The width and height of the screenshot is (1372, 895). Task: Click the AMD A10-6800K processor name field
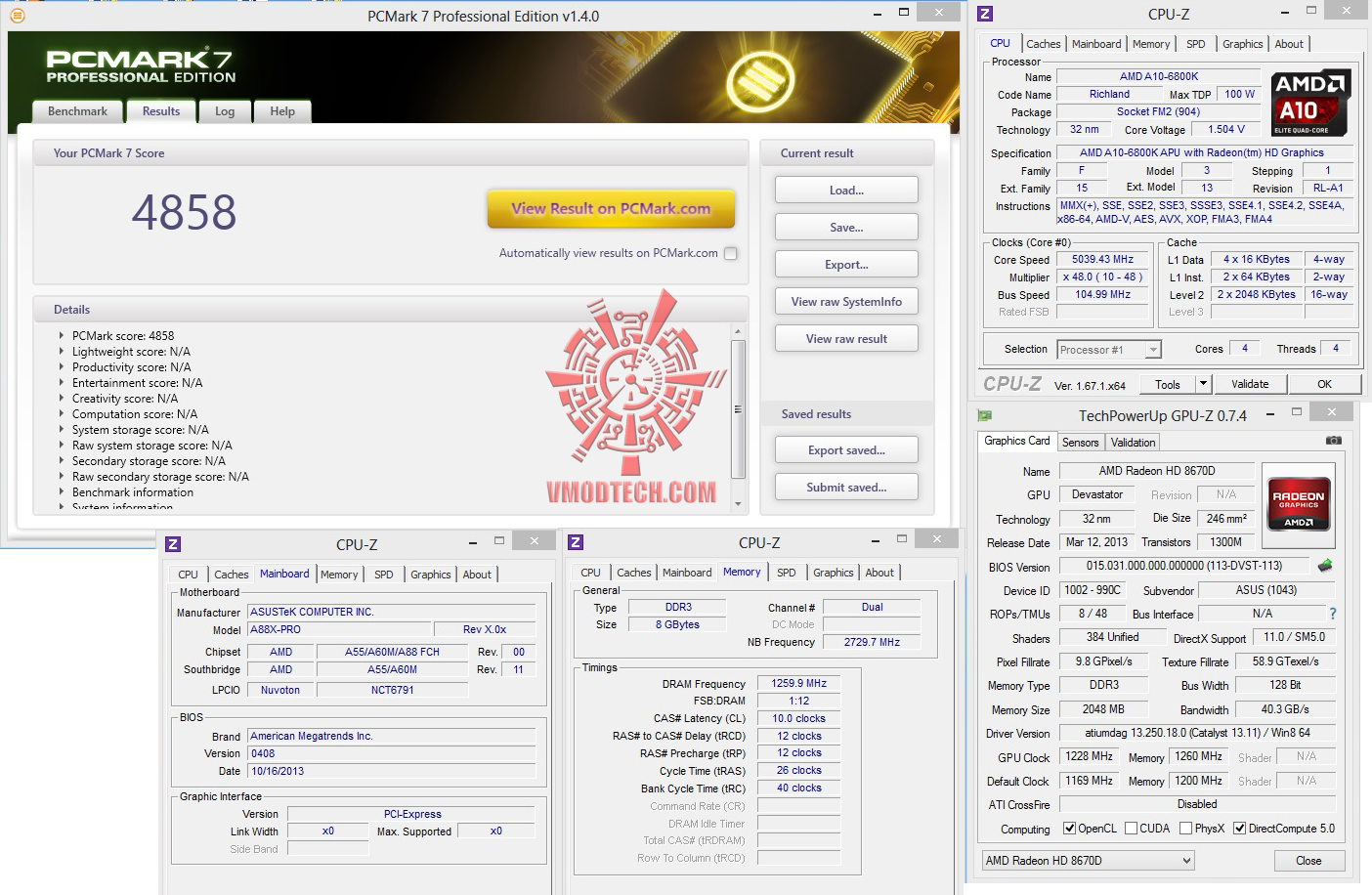click(x=1159, y=76)
